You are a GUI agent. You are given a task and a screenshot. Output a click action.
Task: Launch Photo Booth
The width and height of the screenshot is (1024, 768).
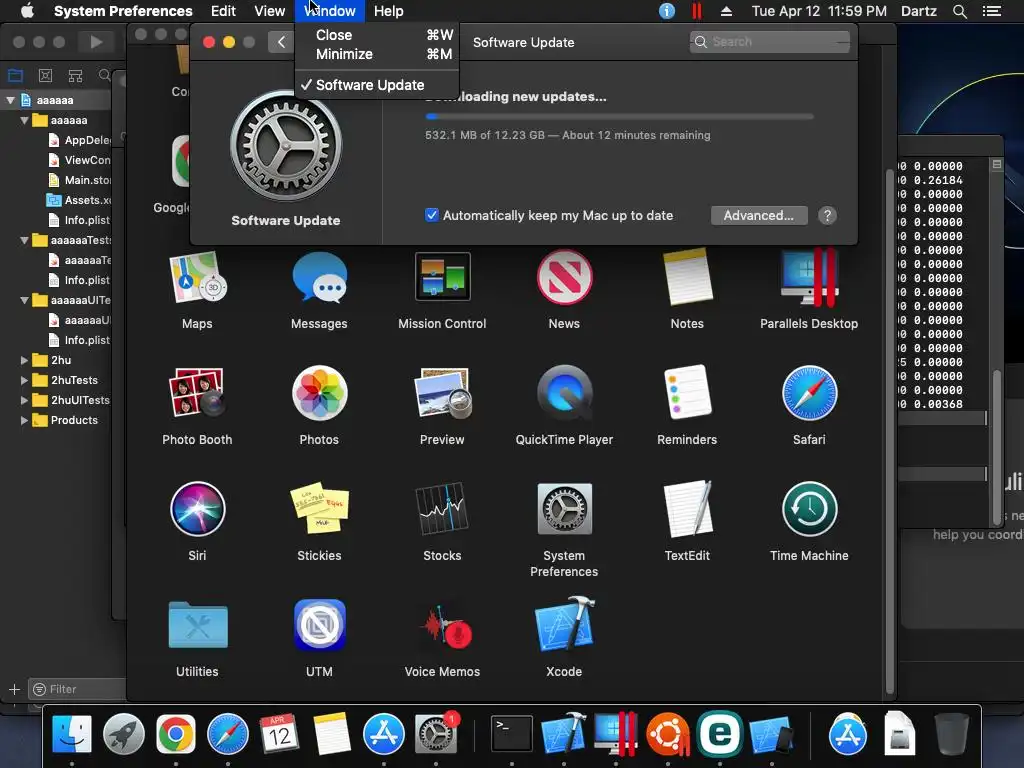pyautogui.click(x=197, y=392)
